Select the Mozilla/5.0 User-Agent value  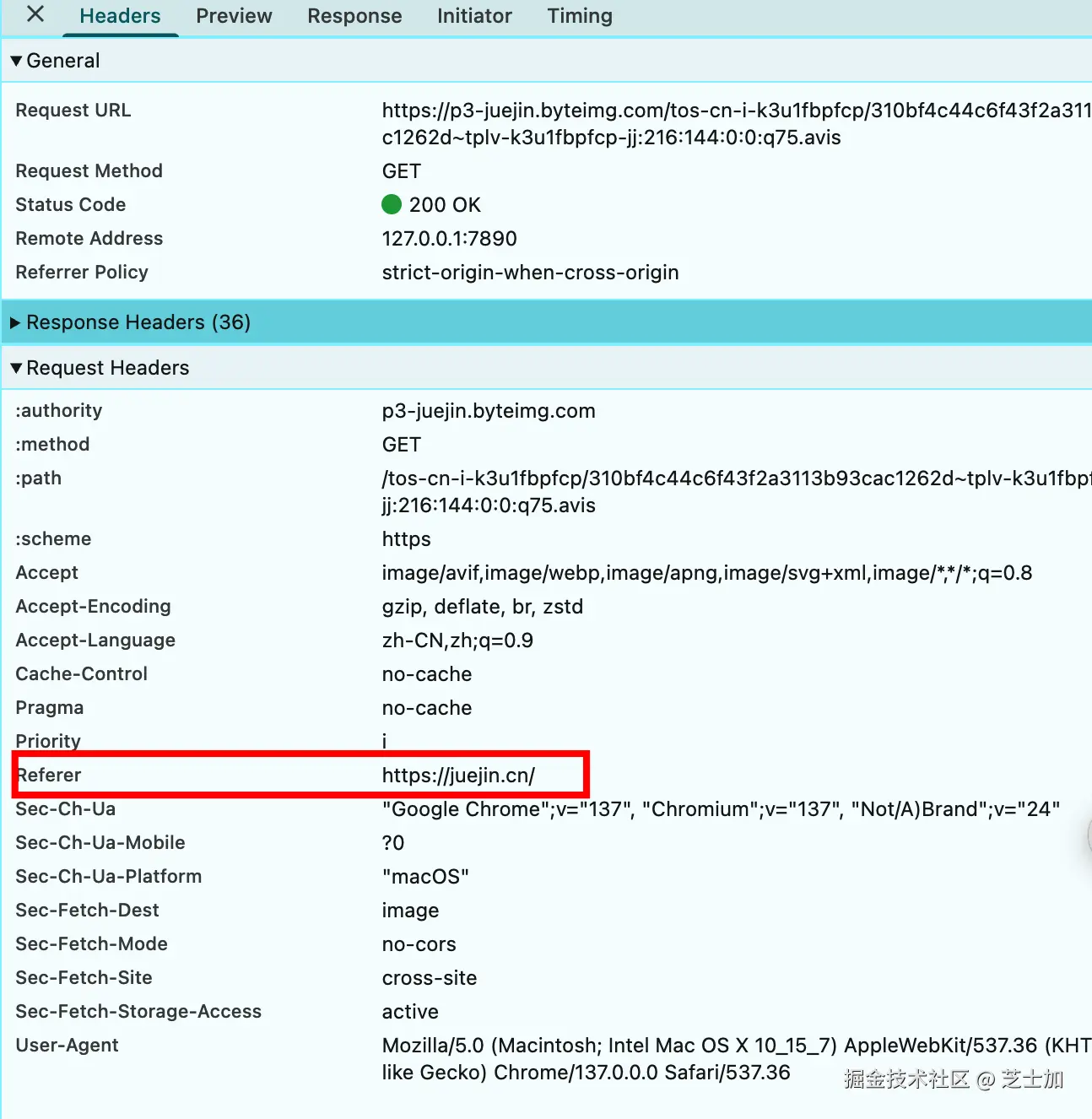[x=737, y=1059]
